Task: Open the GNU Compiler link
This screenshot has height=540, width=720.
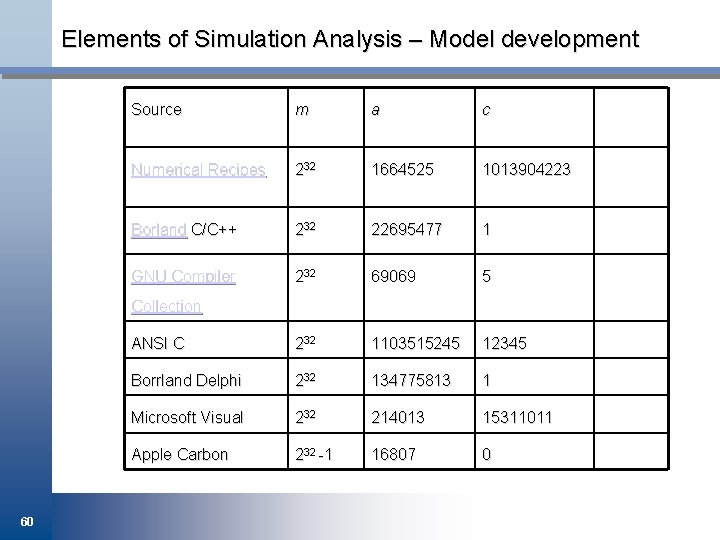Action: (183, 276)
